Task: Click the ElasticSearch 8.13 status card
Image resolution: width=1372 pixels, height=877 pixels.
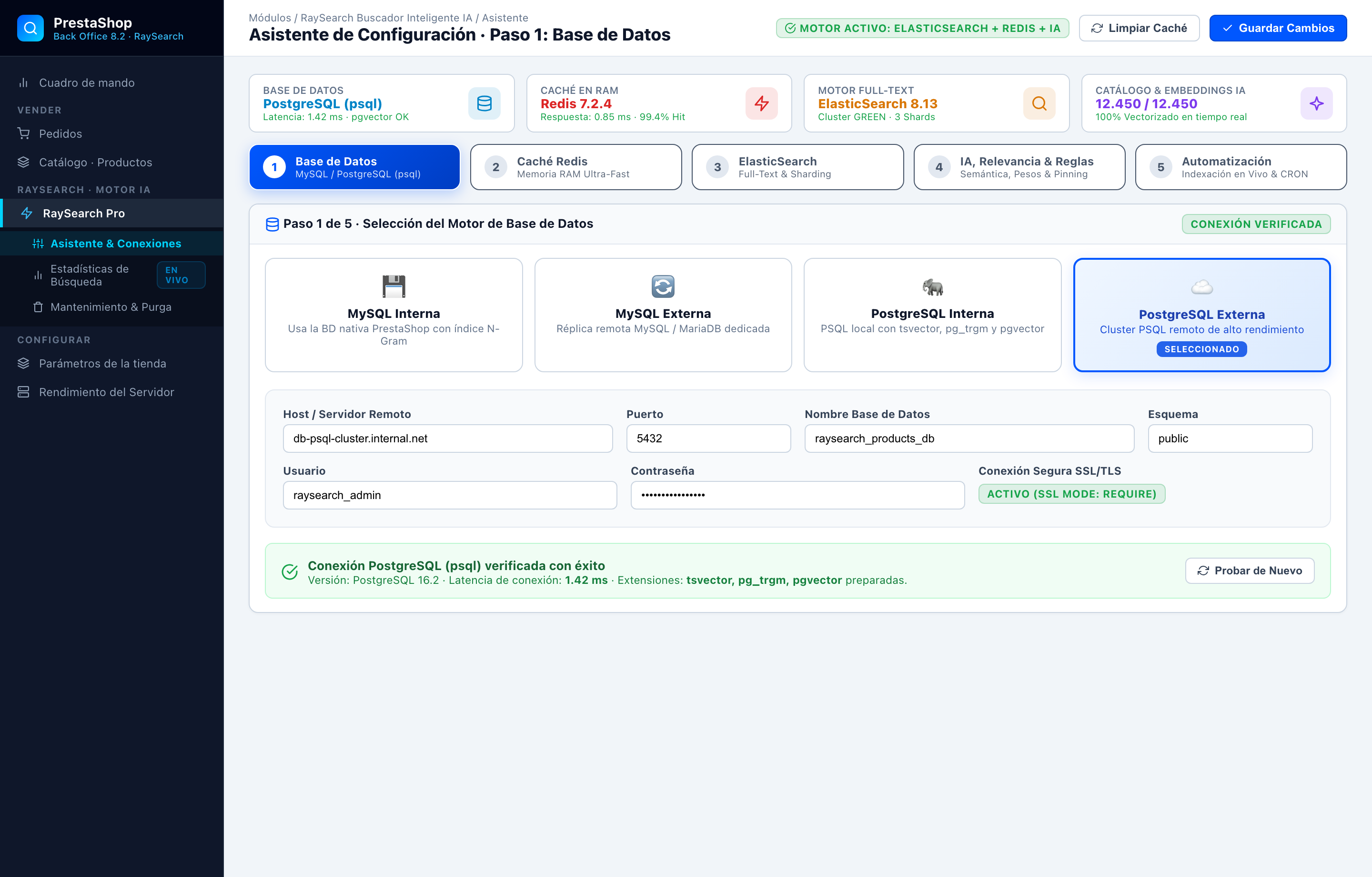Action: pyautogui.click(x=936, y=103)
